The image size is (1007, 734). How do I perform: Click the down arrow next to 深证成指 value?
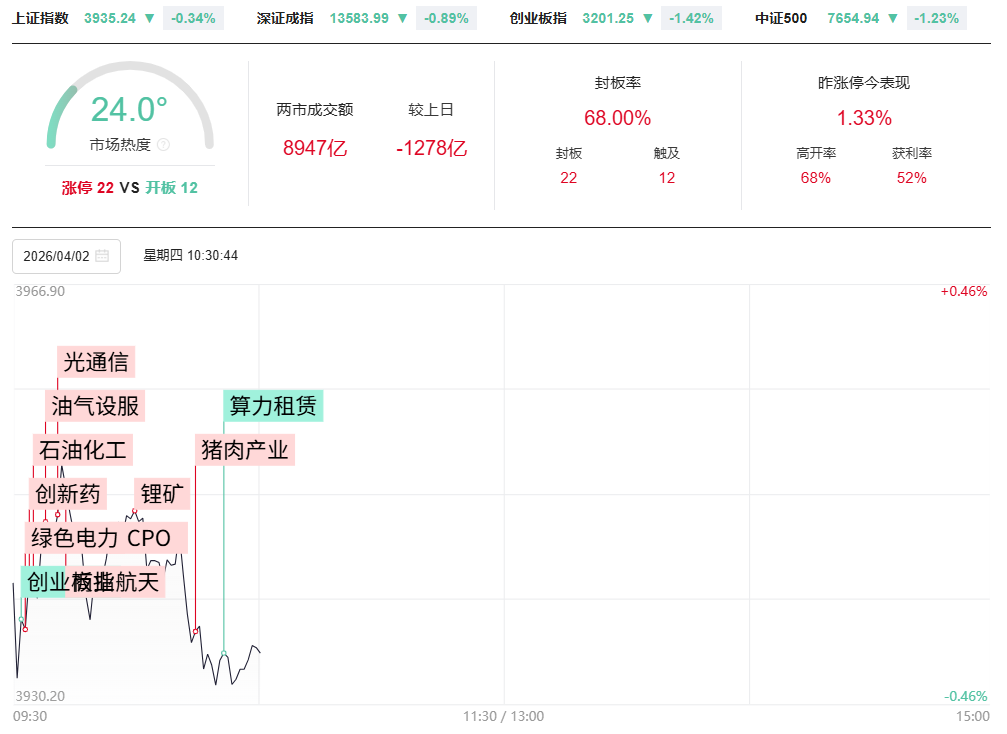click(402, 18)
